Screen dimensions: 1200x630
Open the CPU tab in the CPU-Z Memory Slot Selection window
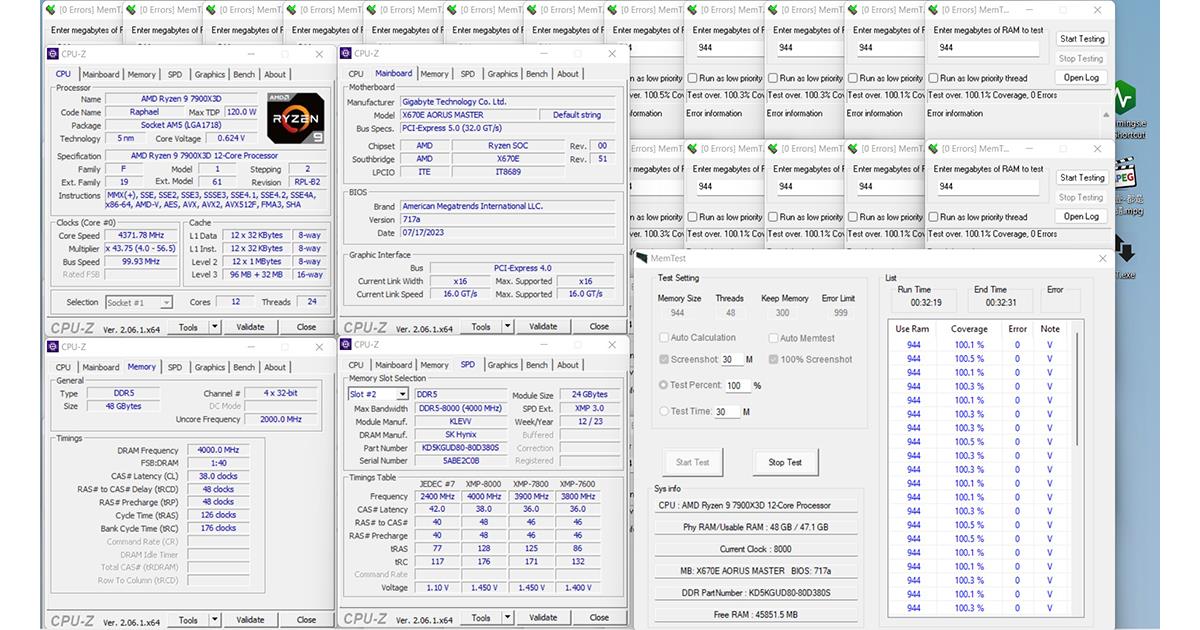click(x=356, y=365)
